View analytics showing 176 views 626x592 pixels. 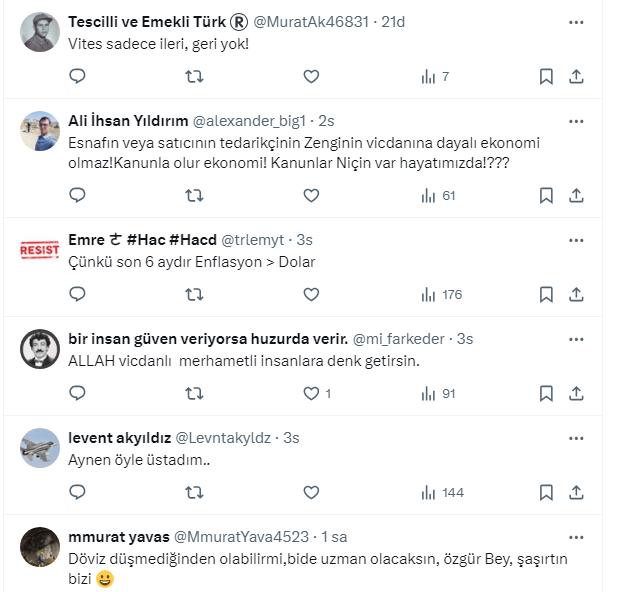coord(441,294)
